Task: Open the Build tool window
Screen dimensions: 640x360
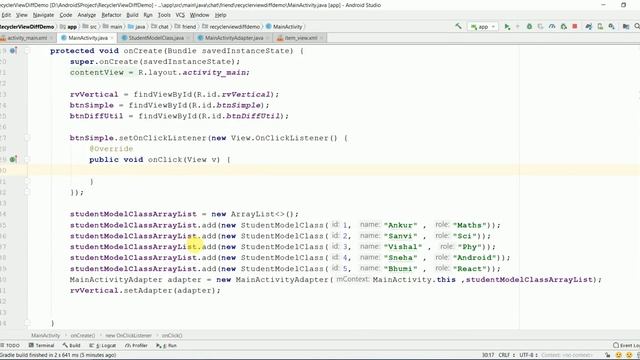Action: [71, 345]
